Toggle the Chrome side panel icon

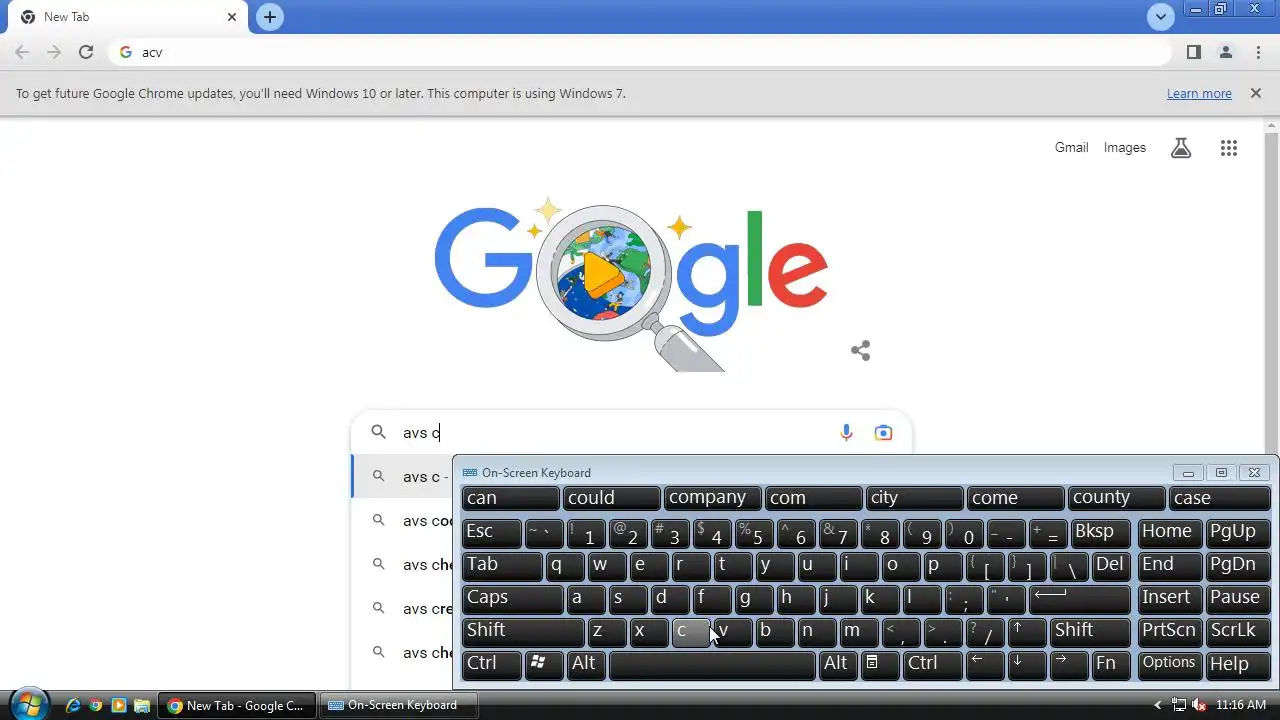pos(1194,52)
